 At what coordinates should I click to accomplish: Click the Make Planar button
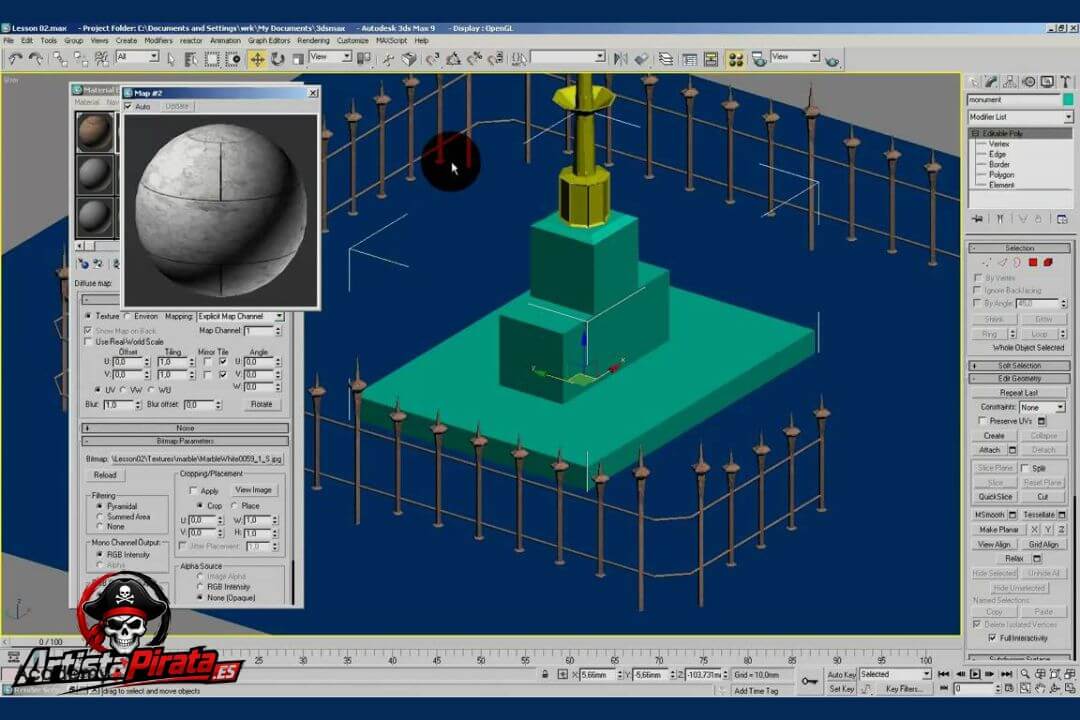[999, 530]
